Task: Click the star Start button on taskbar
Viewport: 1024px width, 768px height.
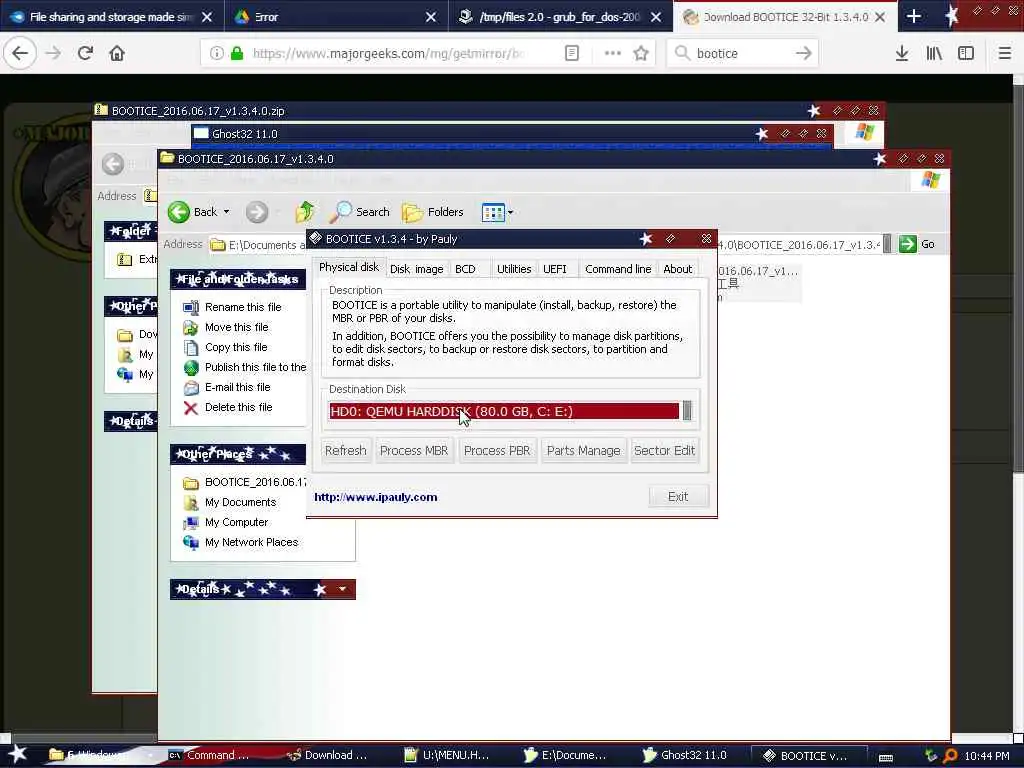Action: point(18,754)
